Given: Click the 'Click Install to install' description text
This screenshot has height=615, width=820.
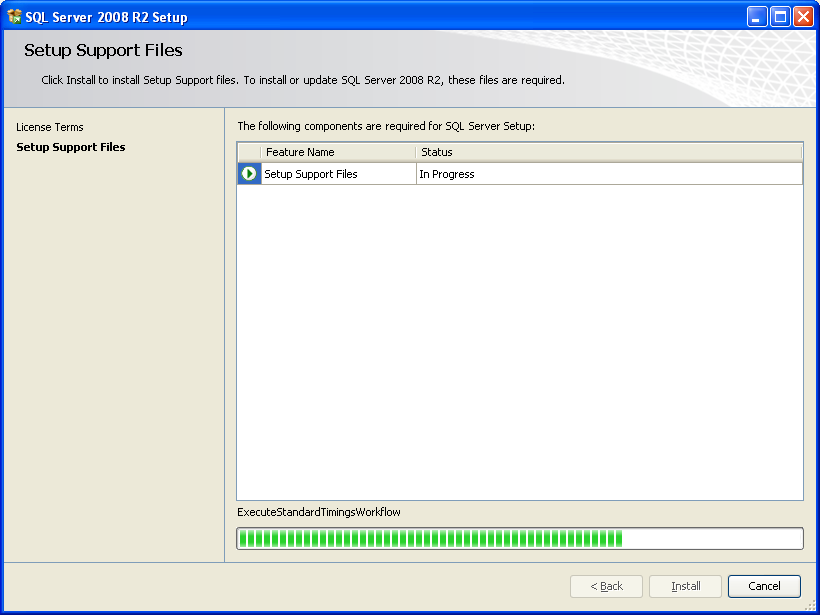Looking at the screenshot, I should coord(303,80).
